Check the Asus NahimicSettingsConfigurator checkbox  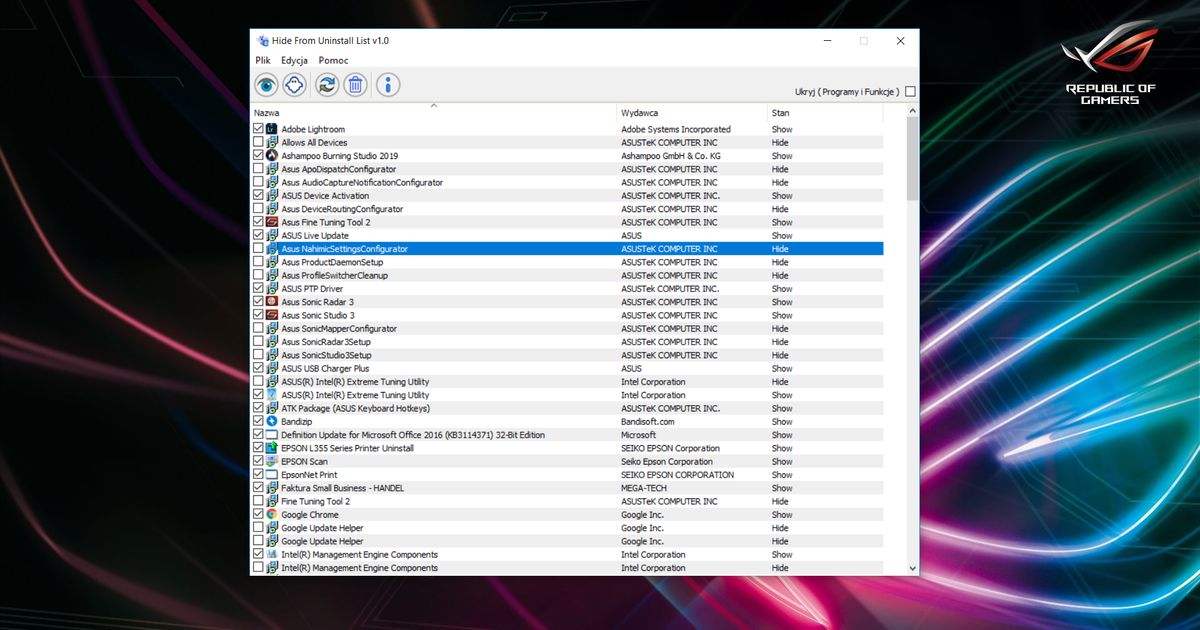click(x=259, y=249)
